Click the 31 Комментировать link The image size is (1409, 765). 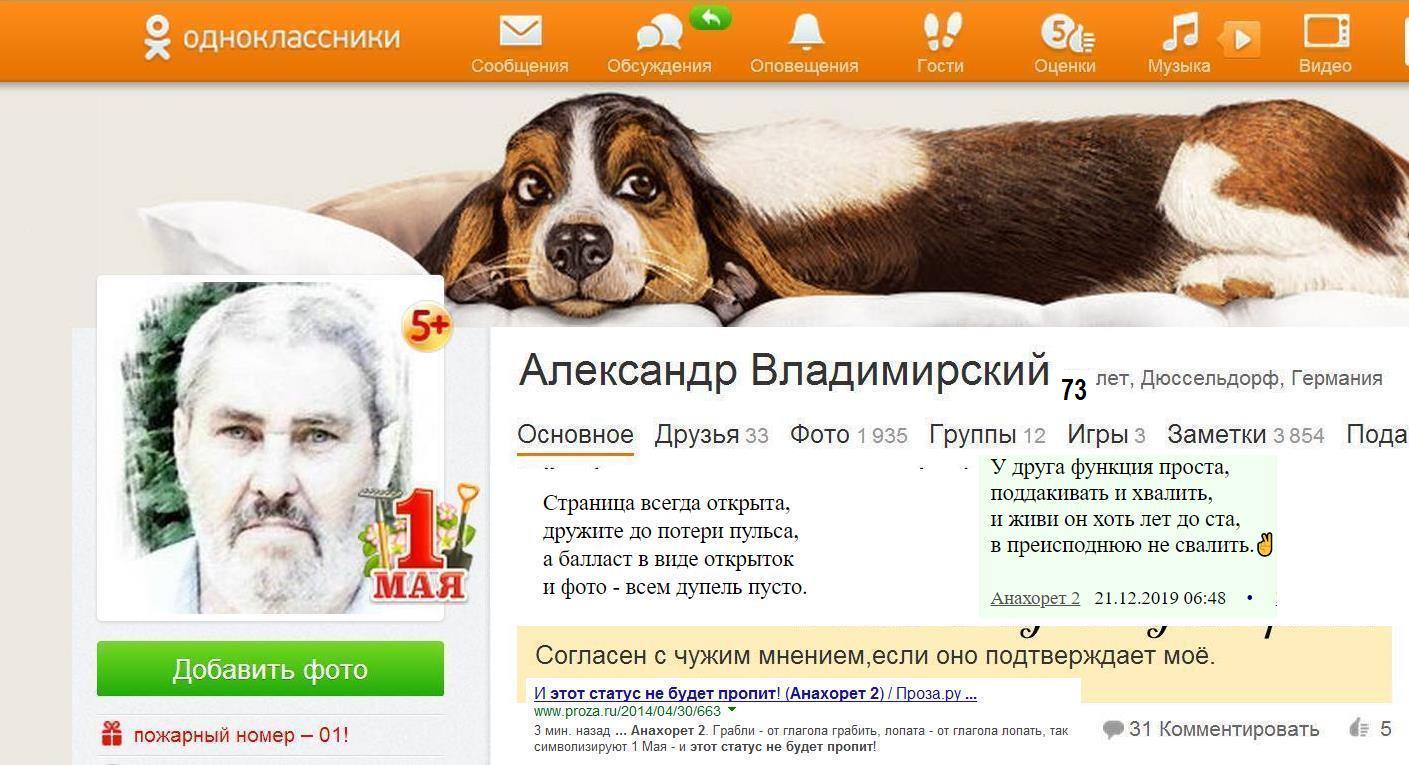1211,729
